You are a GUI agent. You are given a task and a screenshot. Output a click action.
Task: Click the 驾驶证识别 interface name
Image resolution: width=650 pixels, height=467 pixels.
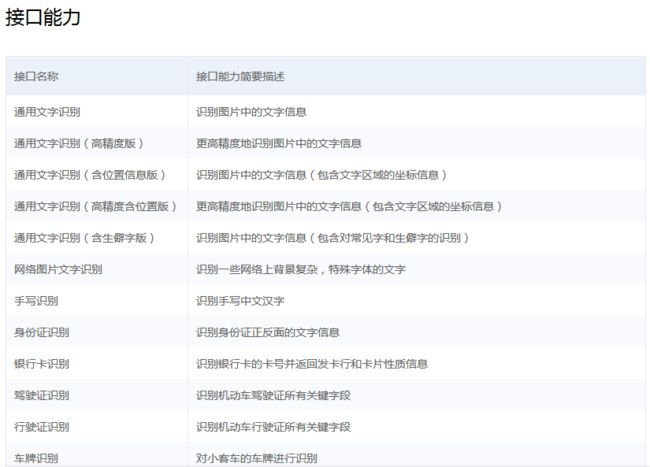[x=42, y=395]
